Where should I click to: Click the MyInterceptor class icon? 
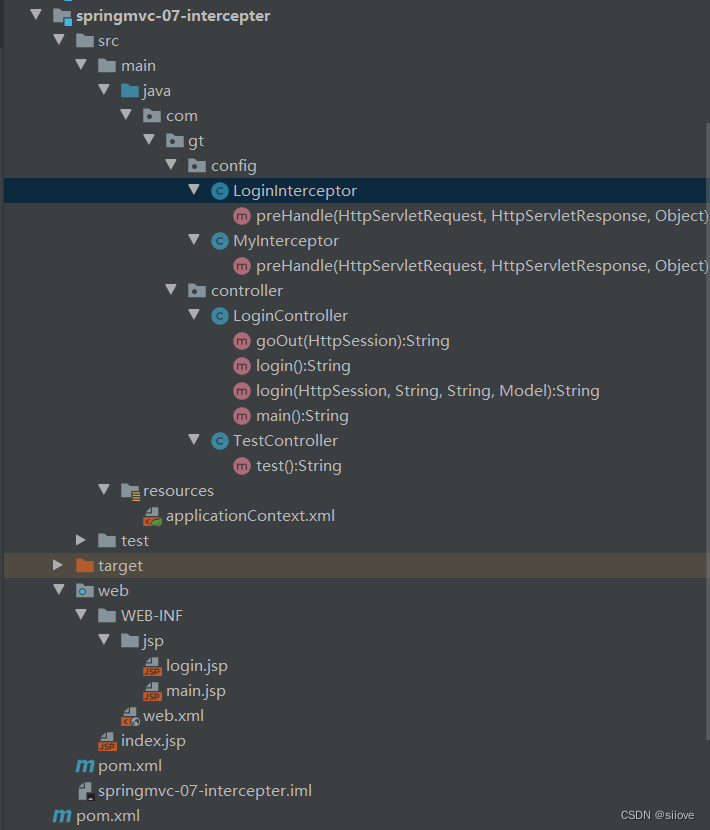tap(220, 241)
